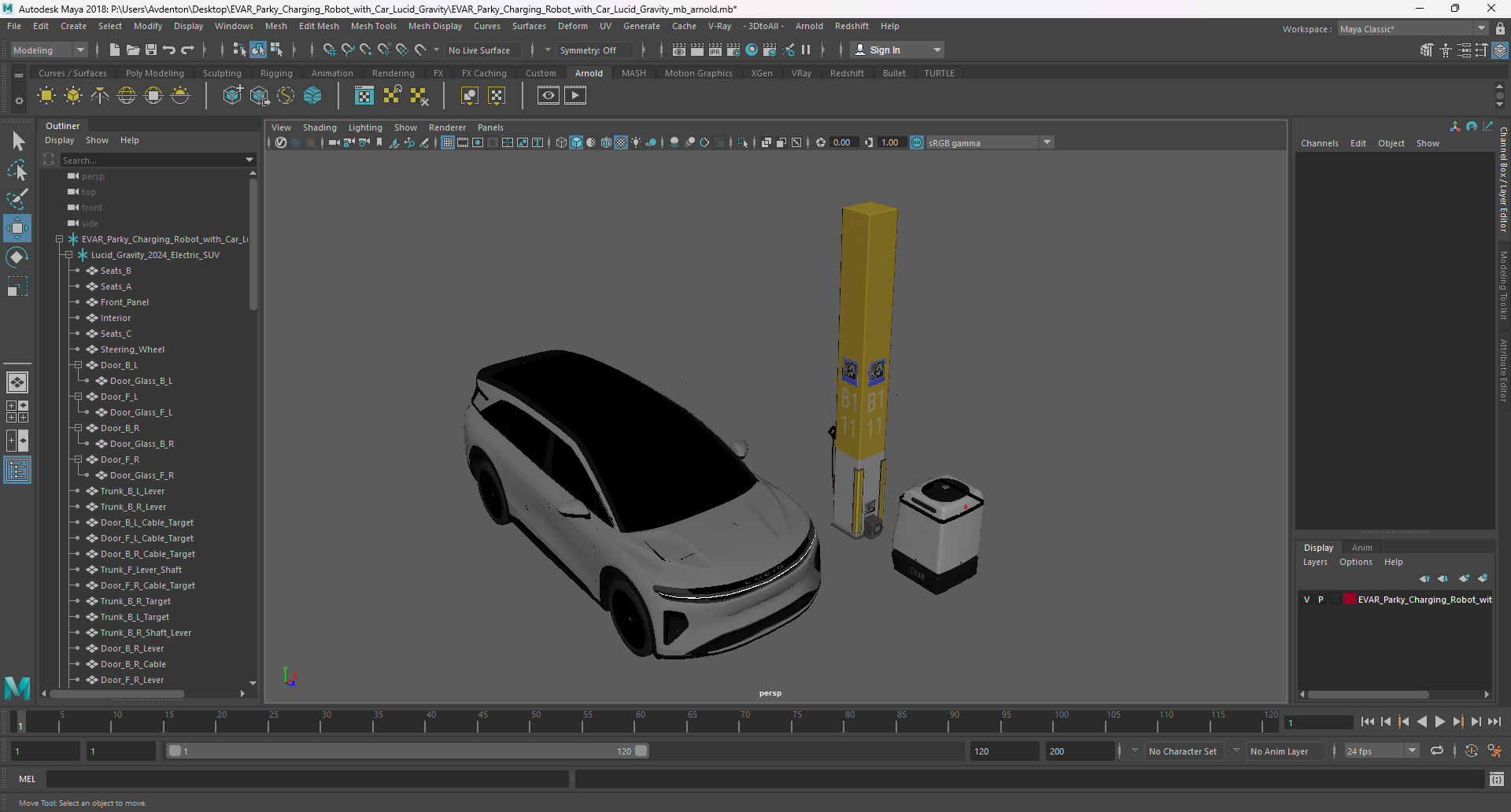Select Steering_Wheel in Outliner
The height and width of the screenshot is (812, 1511).
pyautogui.click(x=132, y=349)
